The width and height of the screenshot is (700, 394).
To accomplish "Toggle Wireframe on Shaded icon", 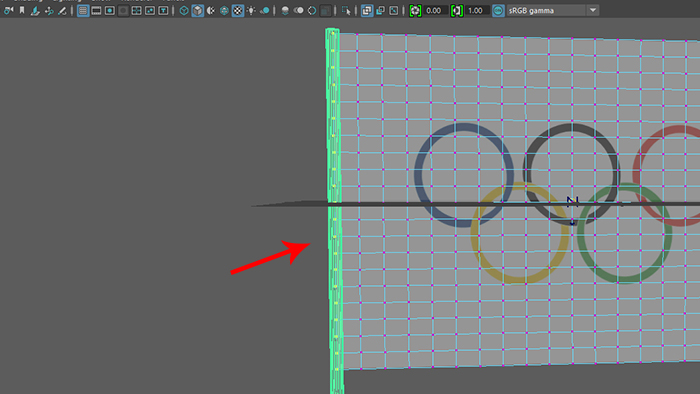I will point(224,10).
